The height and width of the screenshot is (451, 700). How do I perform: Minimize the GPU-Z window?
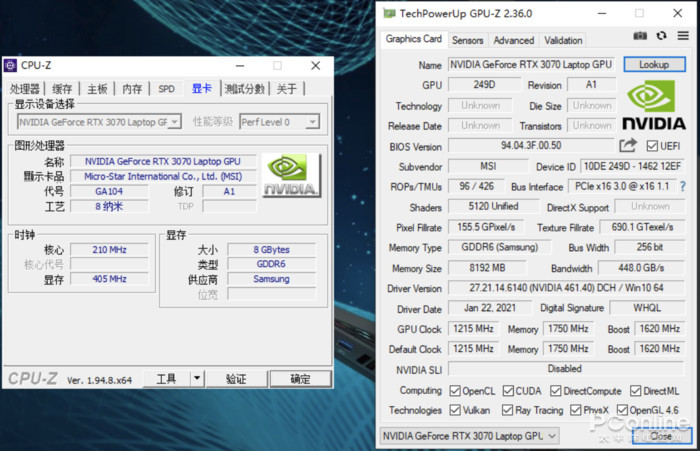coord(602,13)
